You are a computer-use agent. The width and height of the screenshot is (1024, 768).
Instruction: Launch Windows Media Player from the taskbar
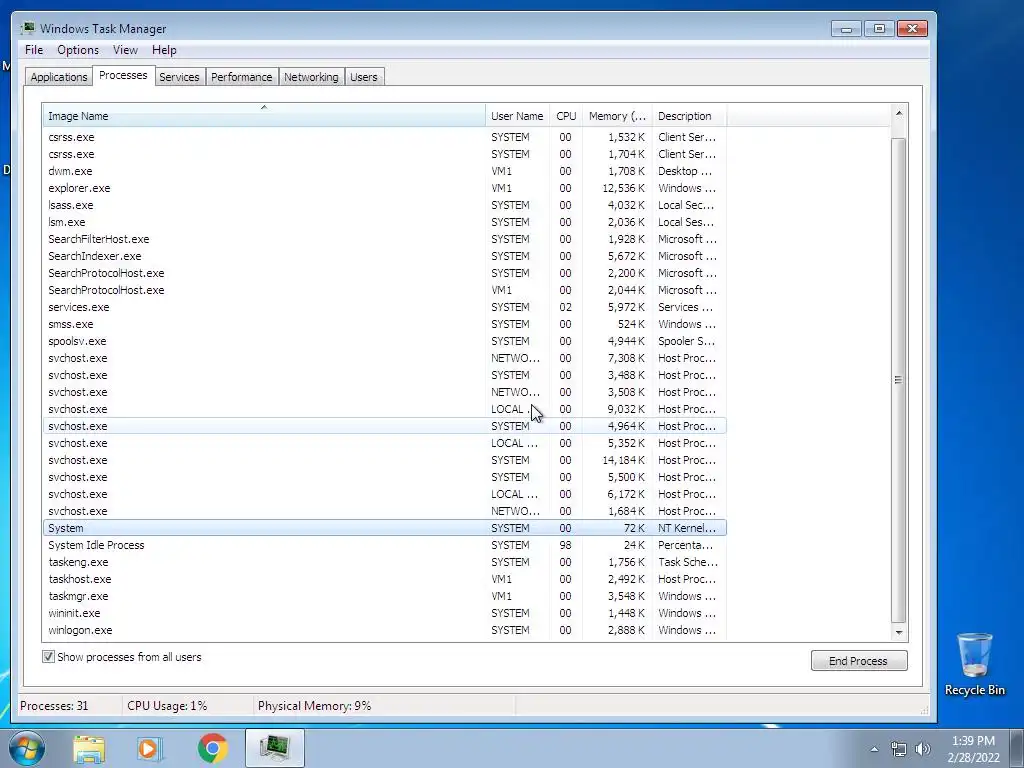coord(150,749)
